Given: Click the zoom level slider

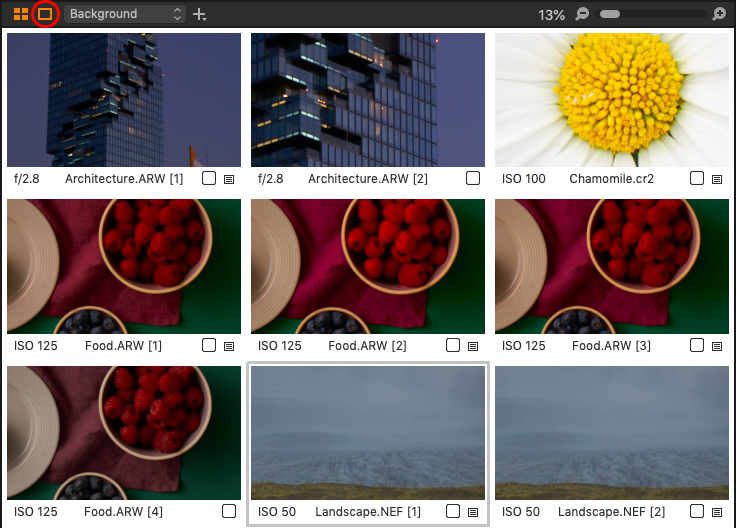Looking at the screenshot, I should pyautogui.click(x=651, y=14).
